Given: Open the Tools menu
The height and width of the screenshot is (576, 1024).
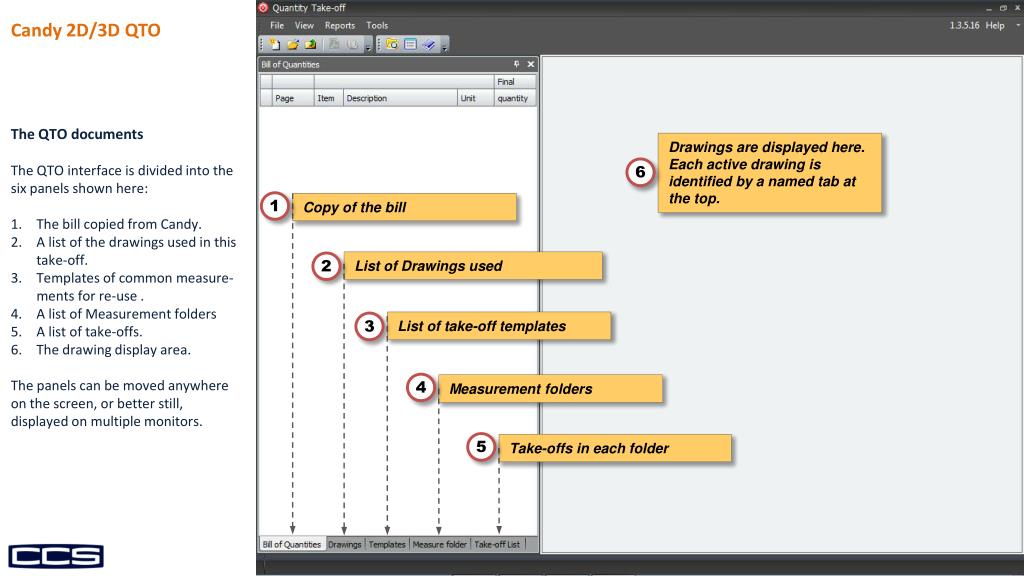Looking at the screenshot, I should point(377,25).
